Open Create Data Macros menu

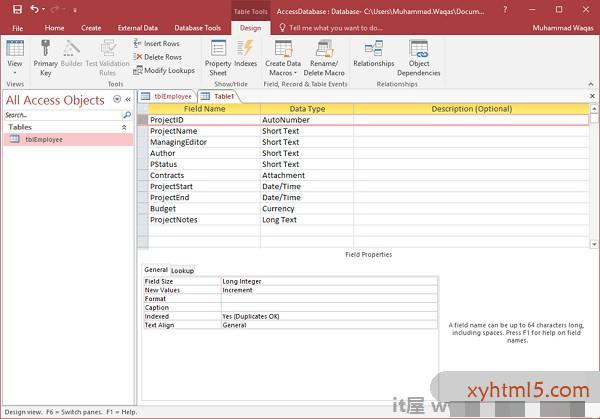click(x=283, y=58)
